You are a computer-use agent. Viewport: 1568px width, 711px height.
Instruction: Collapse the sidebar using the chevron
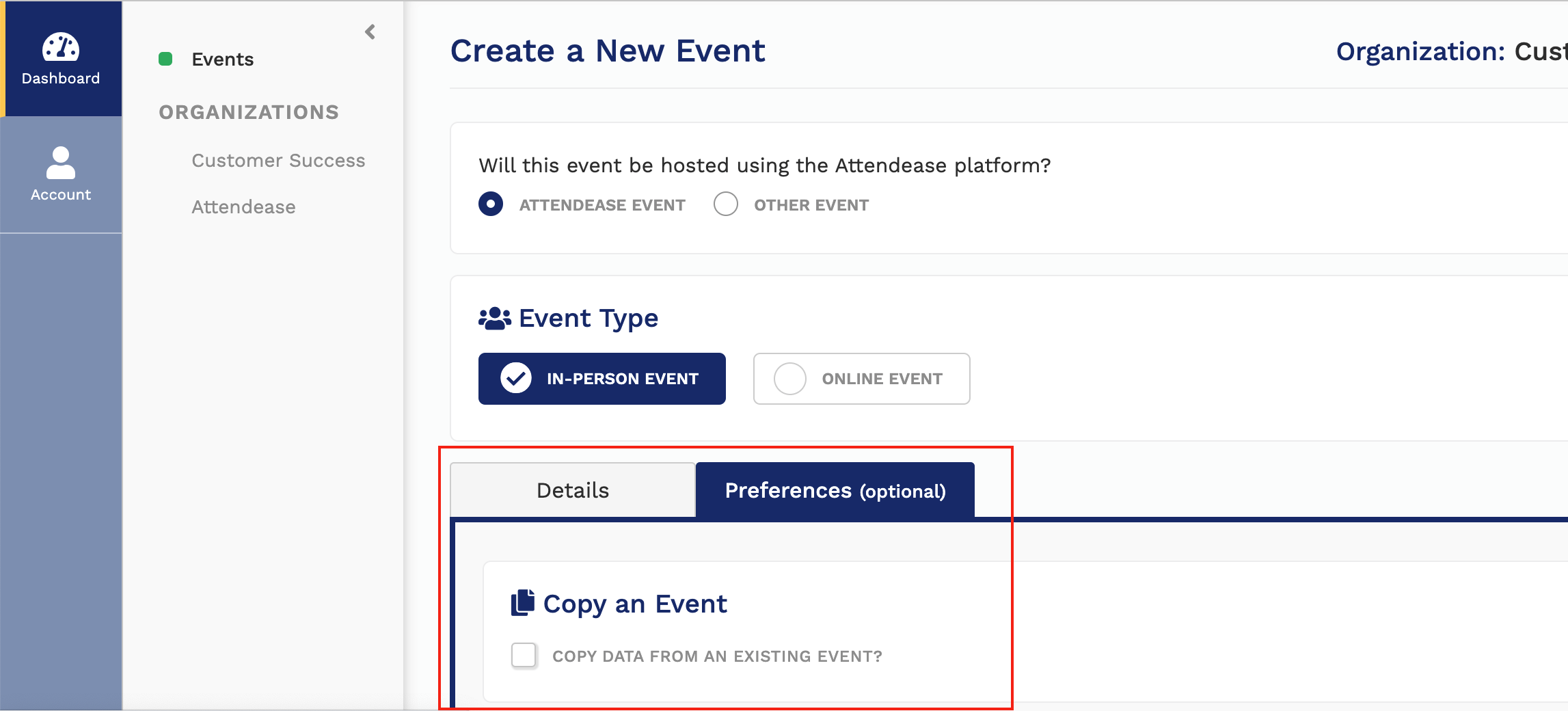[370, 31]
